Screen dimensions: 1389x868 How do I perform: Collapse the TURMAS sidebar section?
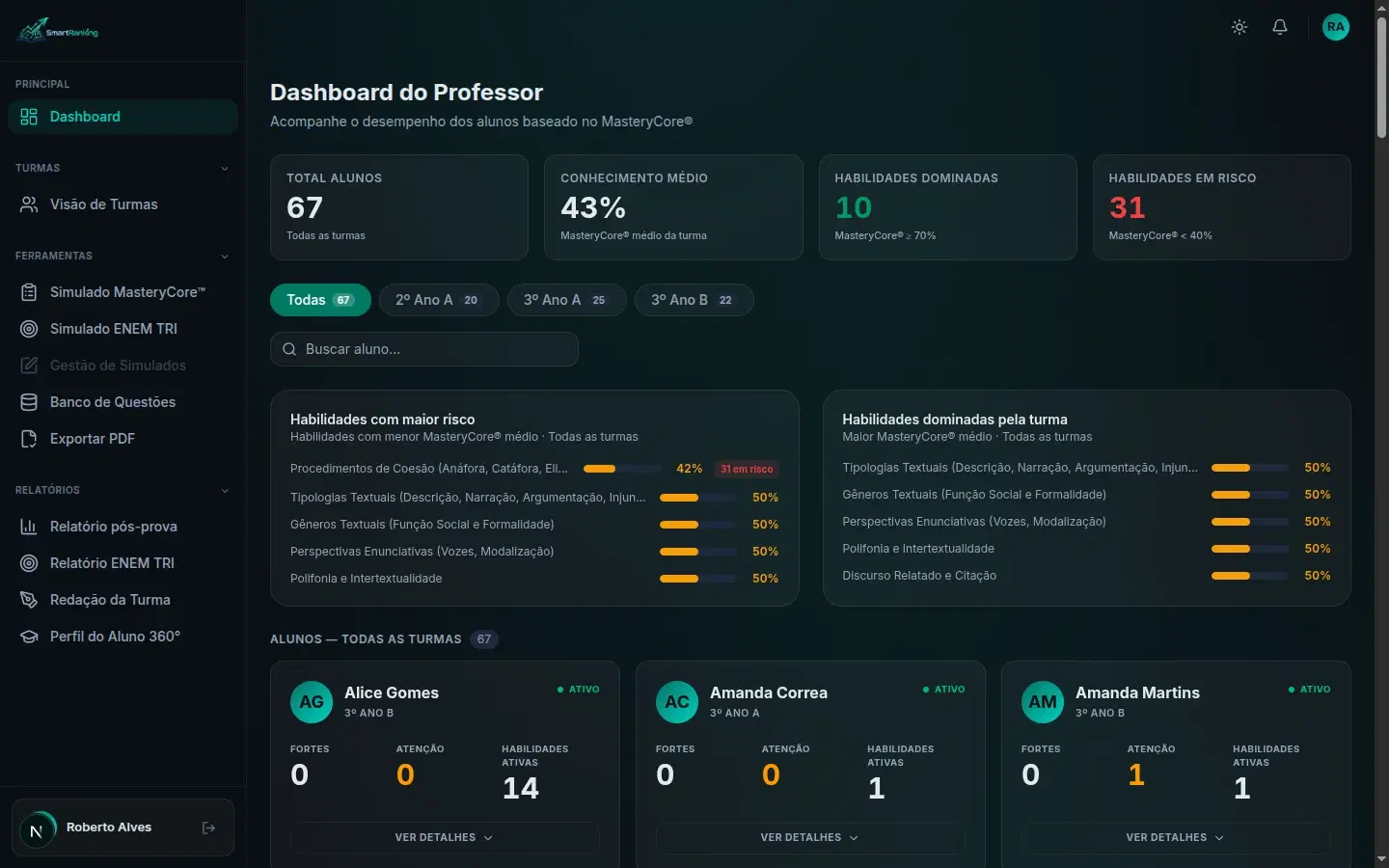[225, 168]
